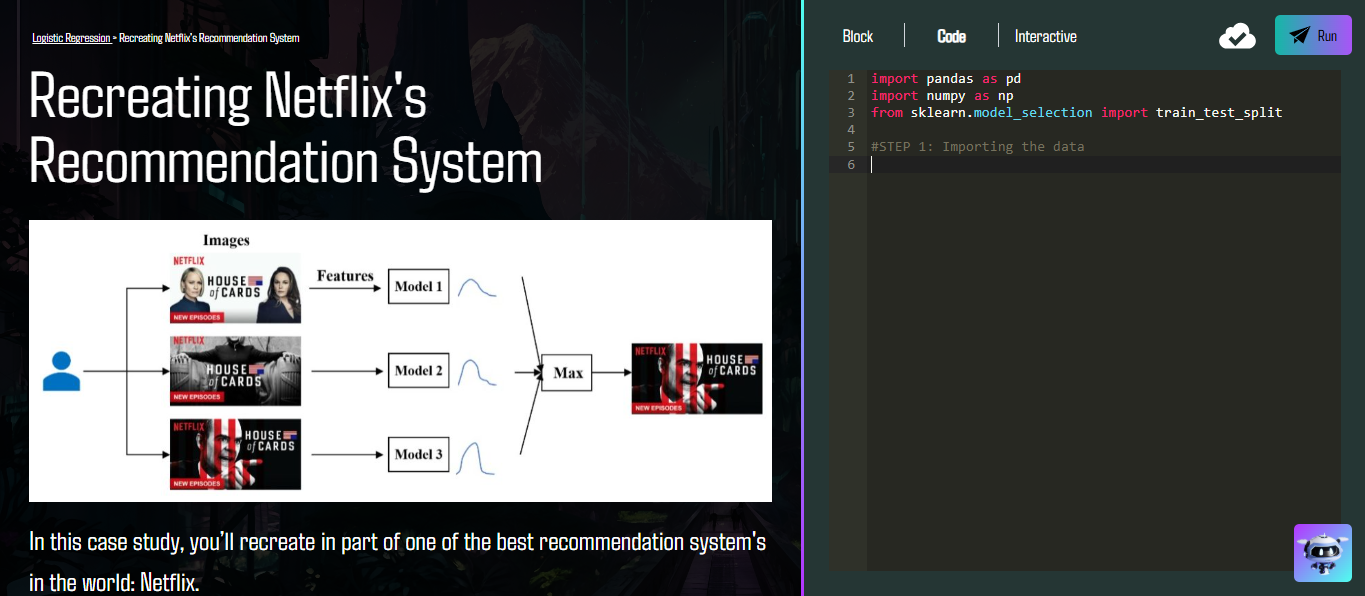
Task: Click the 'Max' box in the diagram
Action: click(567, 372)
